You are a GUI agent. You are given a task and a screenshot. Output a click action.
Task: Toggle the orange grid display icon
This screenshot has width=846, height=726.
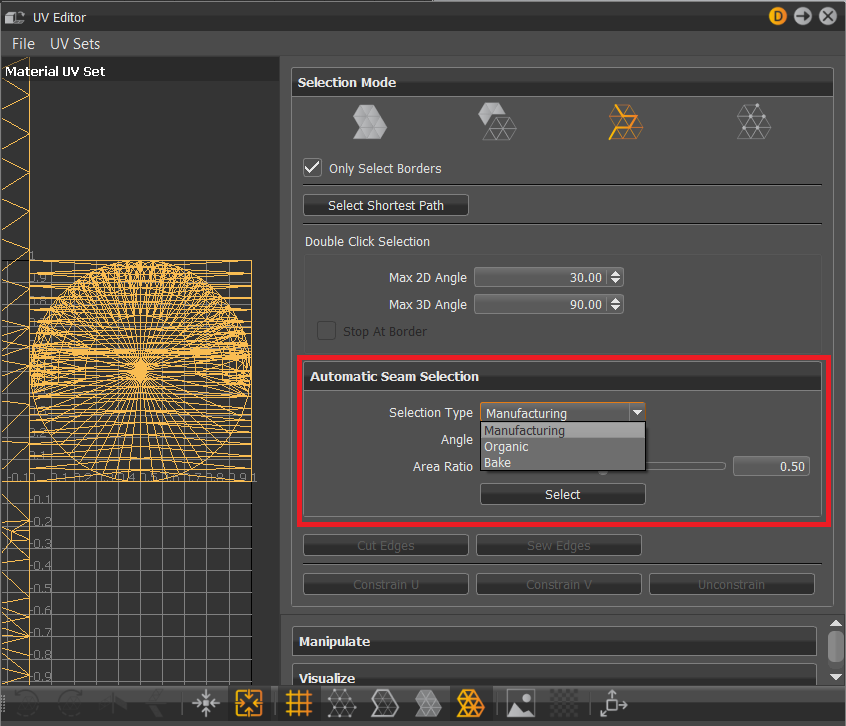298,704
